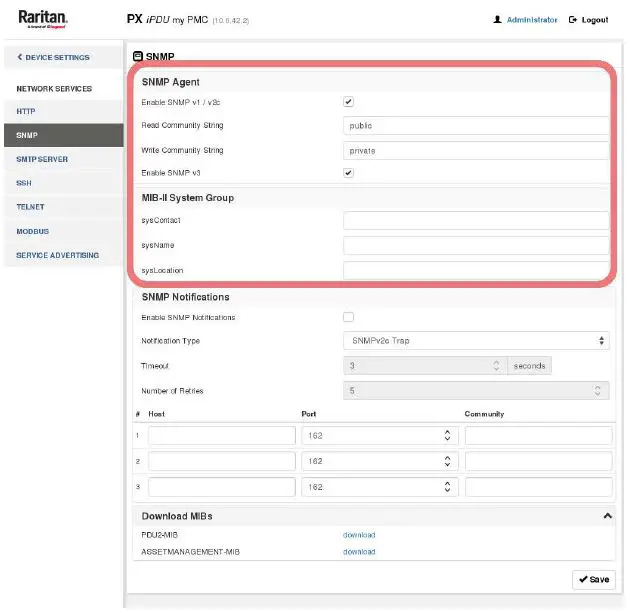
Task: Click the SNMP Agent heading
Action: click(171, 82)
